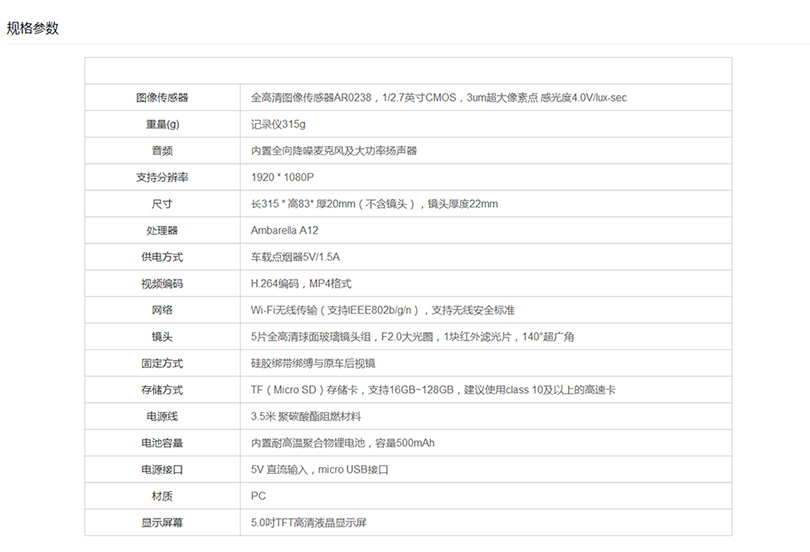Click the micro USB接口 value
810x552 pixels.
tap(319, 469)
